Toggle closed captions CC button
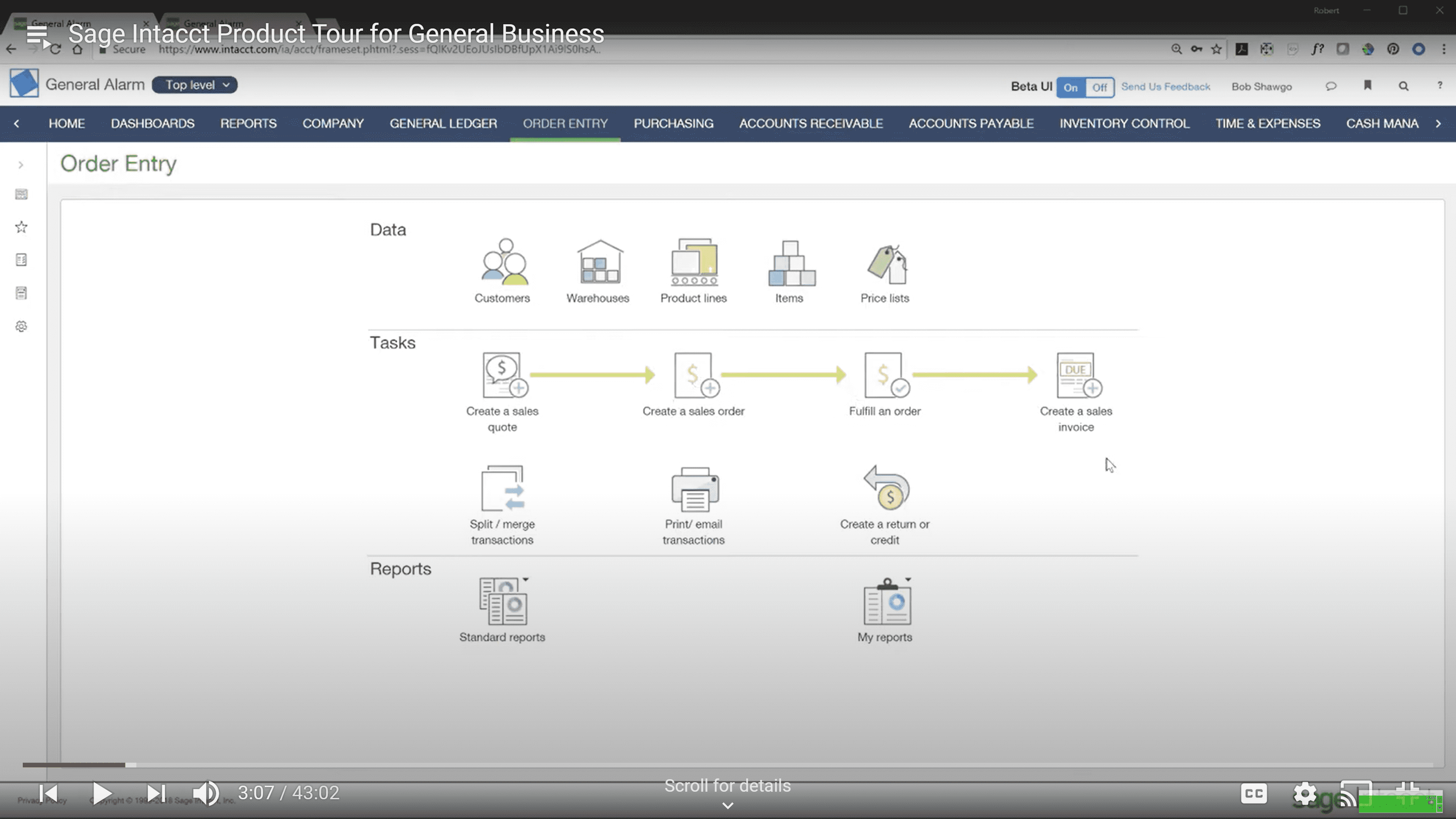The height and width of the screenshot is (819, 1456). click(1254, 794)
